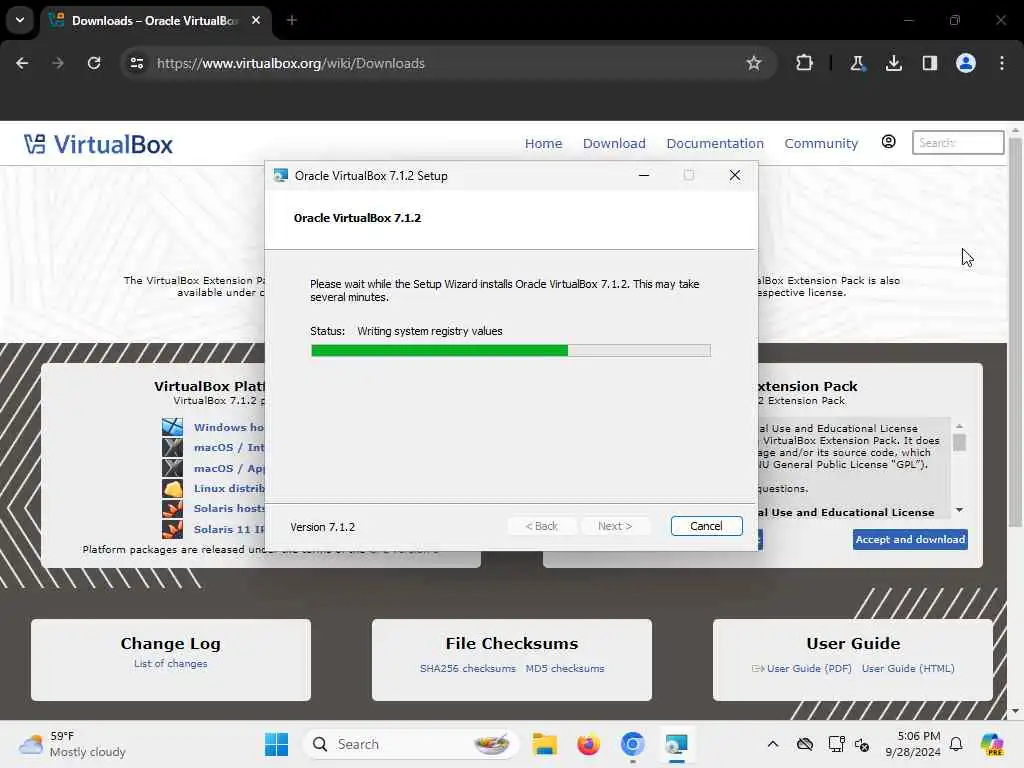Switch to the VirtualBox installer taskbar icon
The height and width of the screenshot is (768, 1024).
pos(676,744)
